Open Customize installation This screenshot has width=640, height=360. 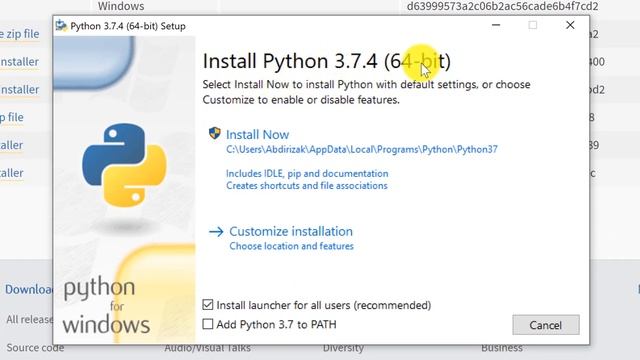291,231
